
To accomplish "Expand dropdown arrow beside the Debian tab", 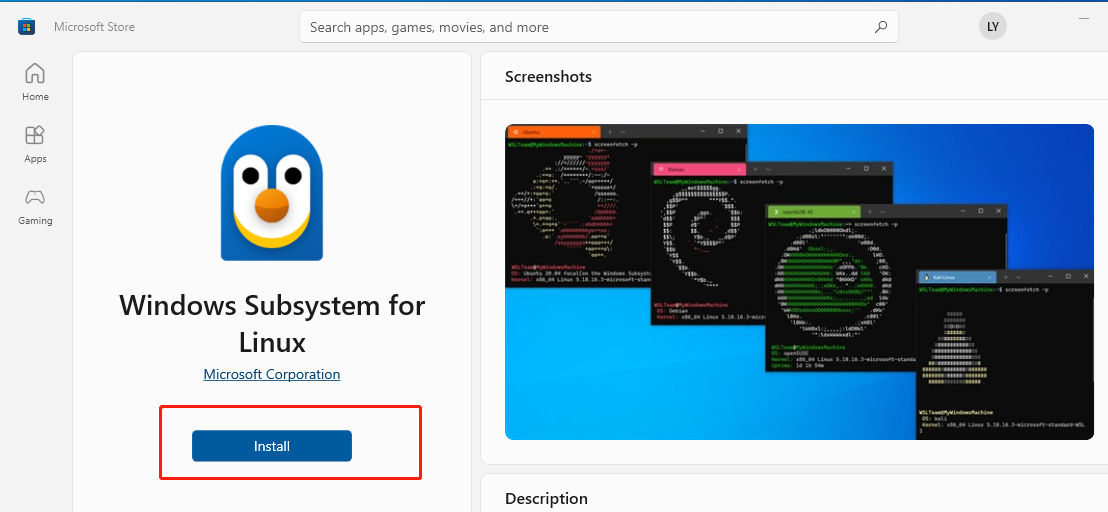I will 768,169.
